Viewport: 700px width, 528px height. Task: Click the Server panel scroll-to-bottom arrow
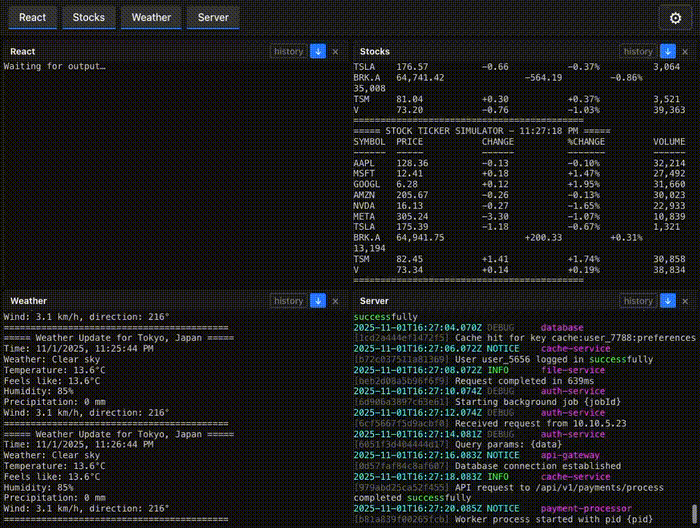click(667, 301)
